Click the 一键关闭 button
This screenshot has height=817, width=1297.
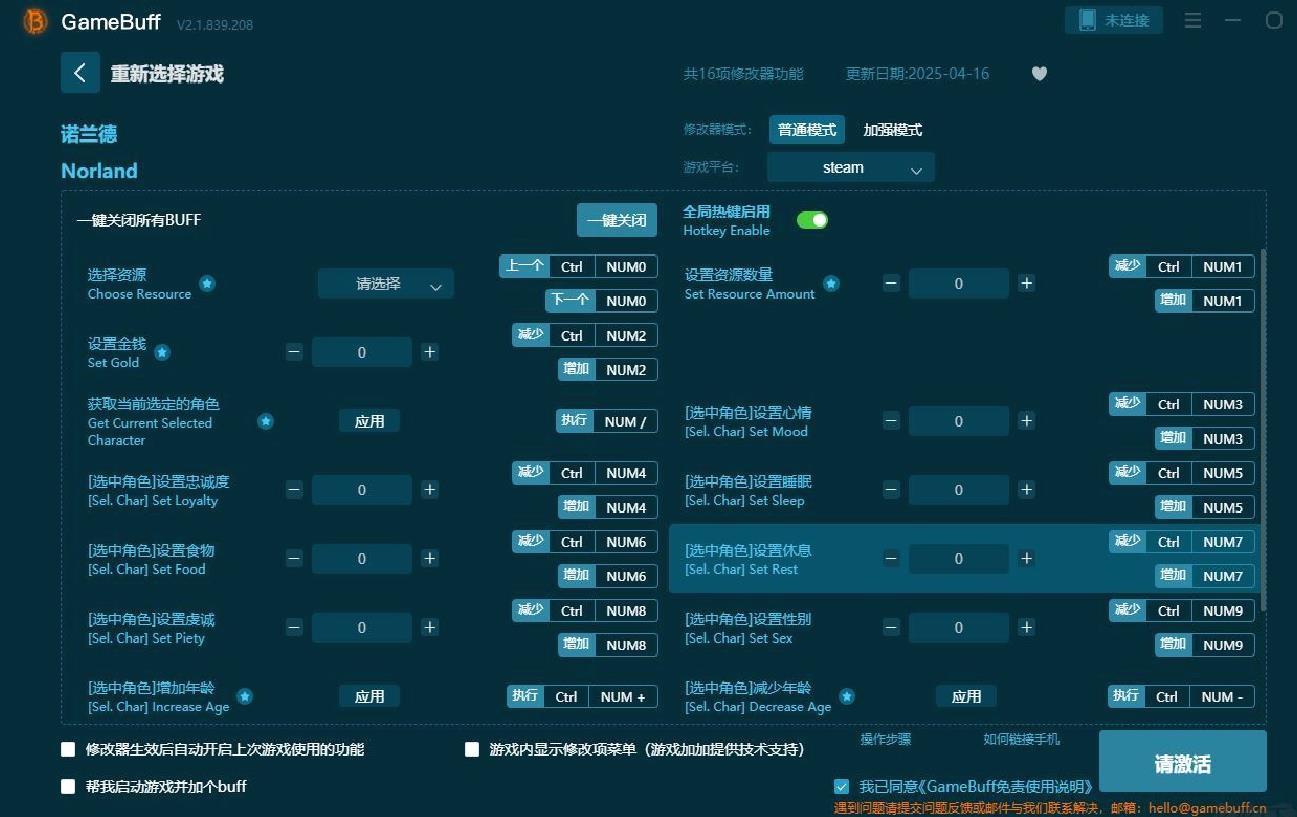tap(616, 220)
